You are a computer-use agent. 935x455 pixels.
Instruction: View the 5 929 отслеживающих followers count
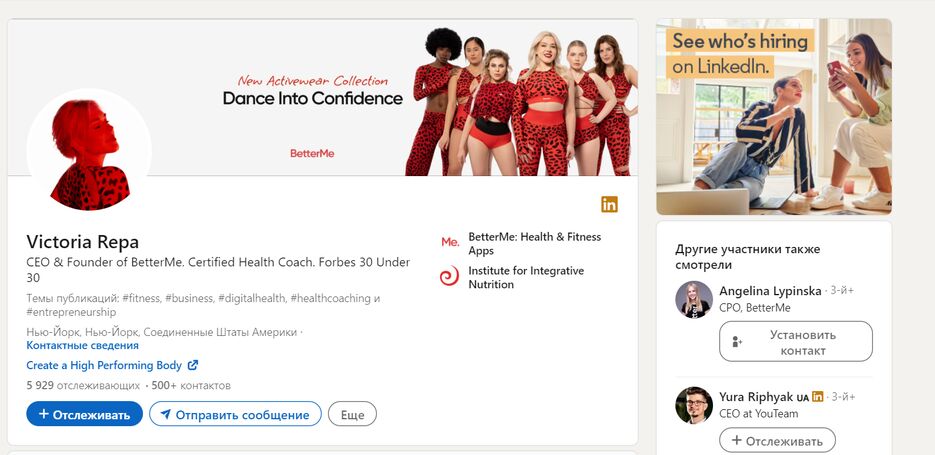pos(83,385)
